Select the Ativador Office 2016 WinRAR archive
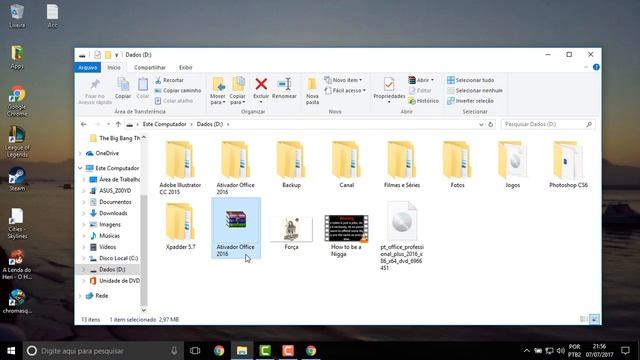The image size is (640, 360). click(x=236, y=228)
